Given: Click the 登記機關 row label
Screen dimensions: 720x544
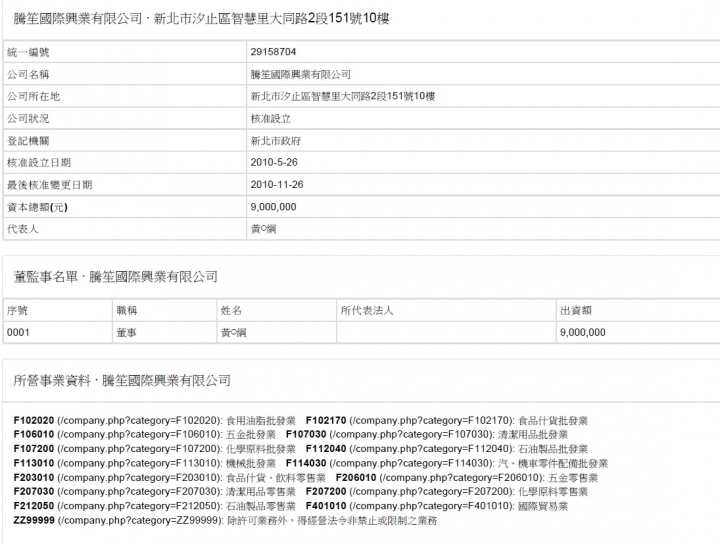Looking at the screenshot, I should [28, 141].
